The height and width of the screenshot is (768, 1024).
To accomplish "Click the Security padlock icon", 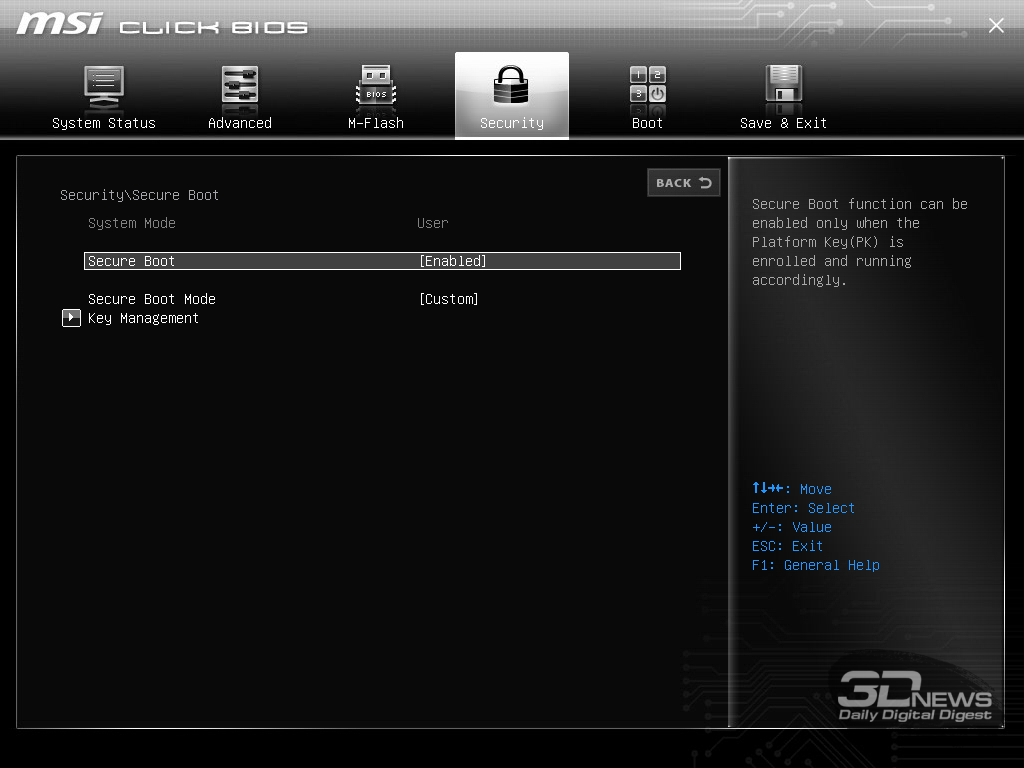I will pos(511,87).
